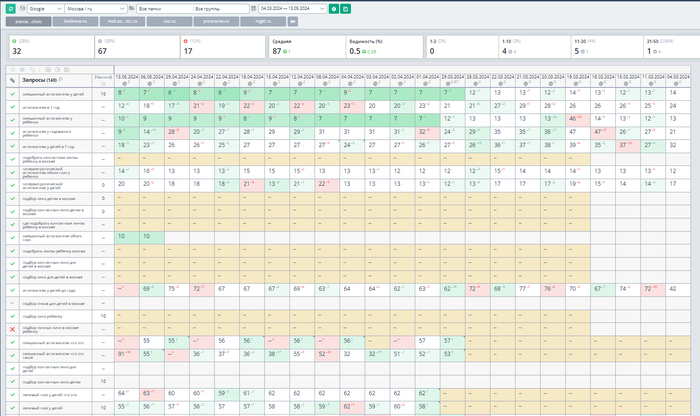Click the icon under date 04.03.2024
Viewport: 700px width, 416px height.
click(676, 83)
